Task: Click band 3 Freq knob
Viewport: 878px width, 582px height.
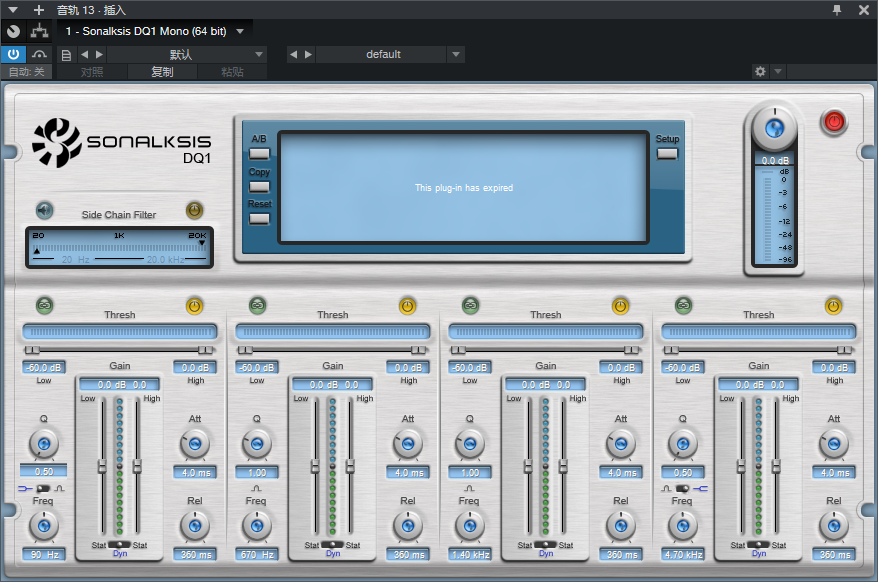Action: tap(470, 526)
